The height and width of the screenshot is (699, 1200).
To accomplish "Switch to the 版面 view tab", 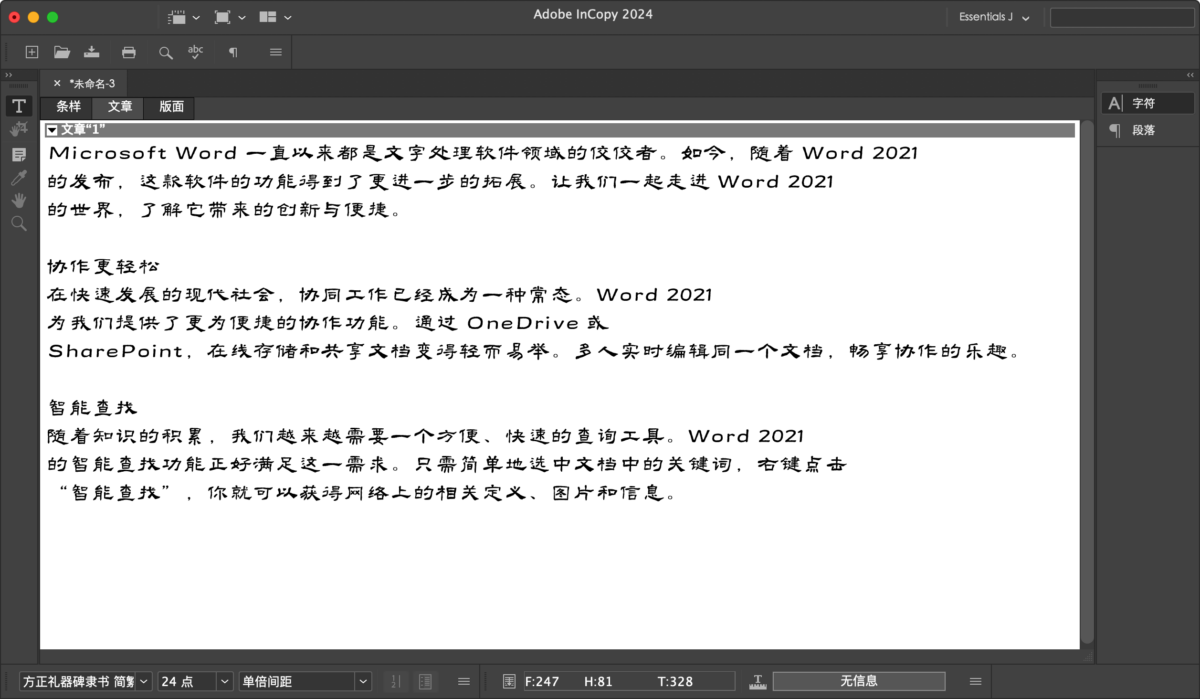I will point(171,107).
